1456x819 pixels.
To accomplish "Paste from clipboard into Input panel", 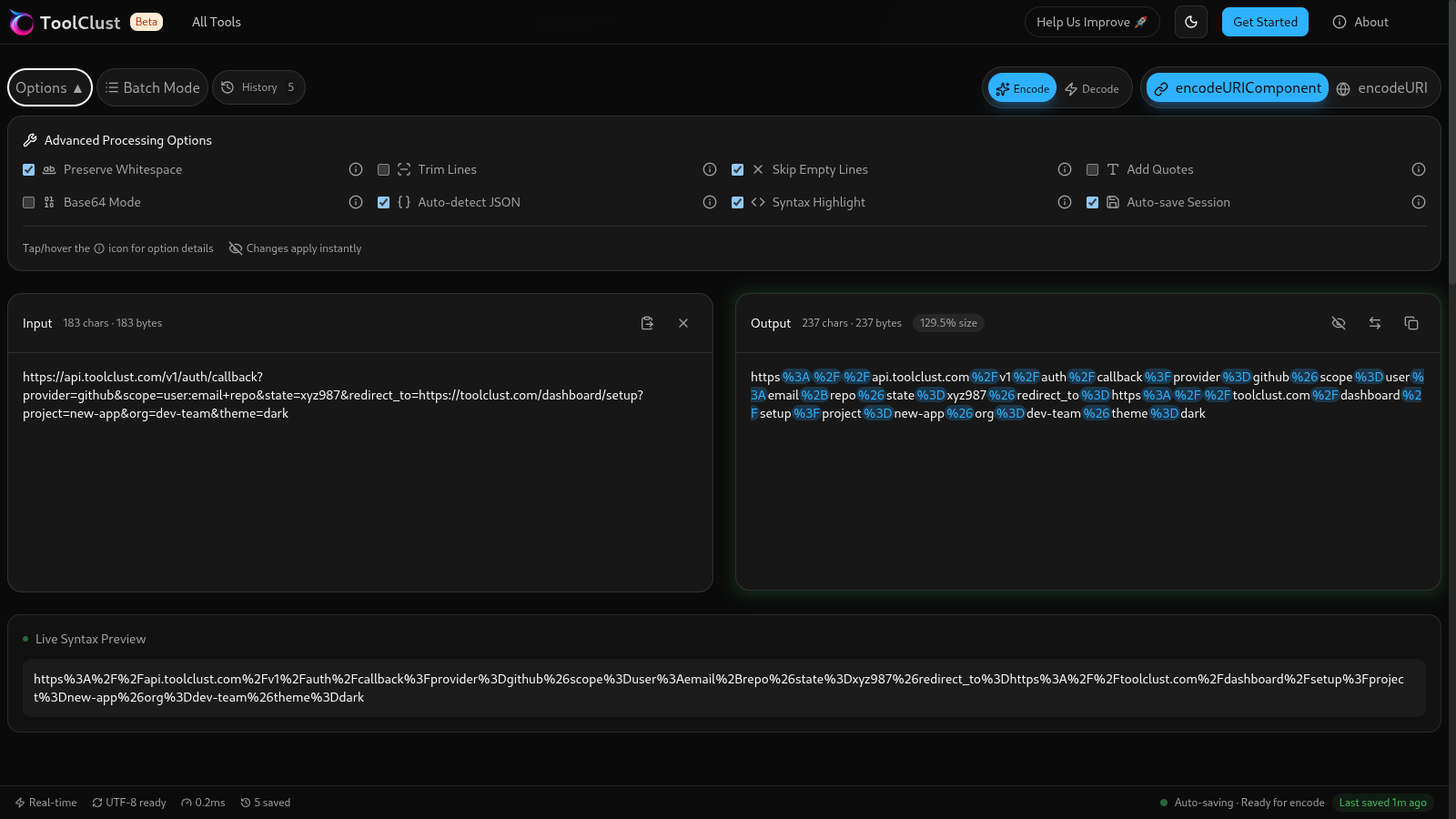I will [x=647, y=323].
